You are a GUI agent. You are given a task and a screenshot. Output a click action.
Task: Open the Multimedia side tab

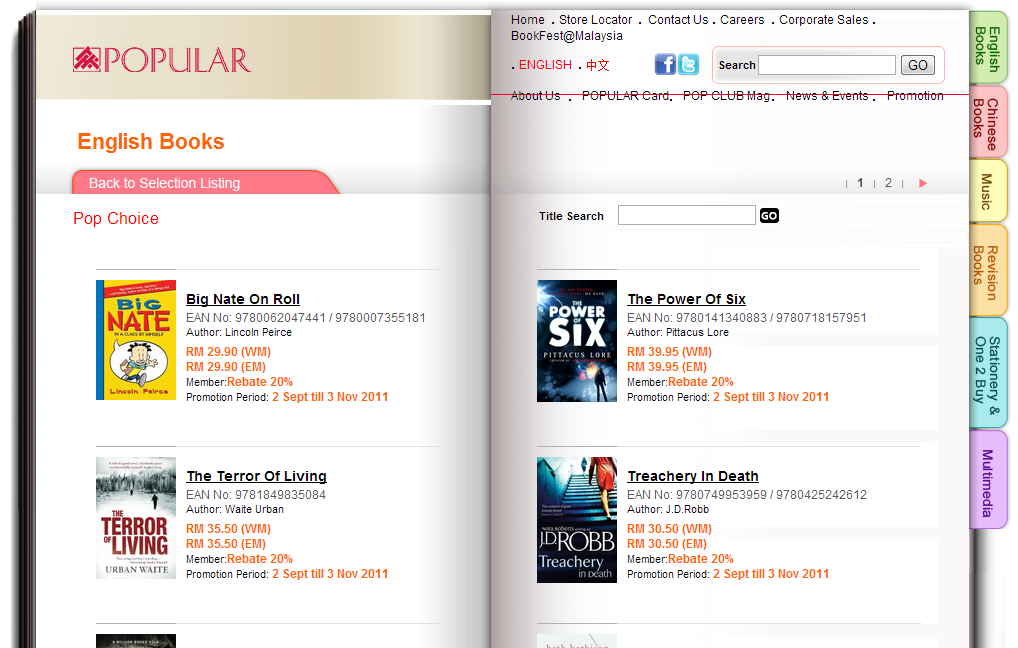pos(987,481)
